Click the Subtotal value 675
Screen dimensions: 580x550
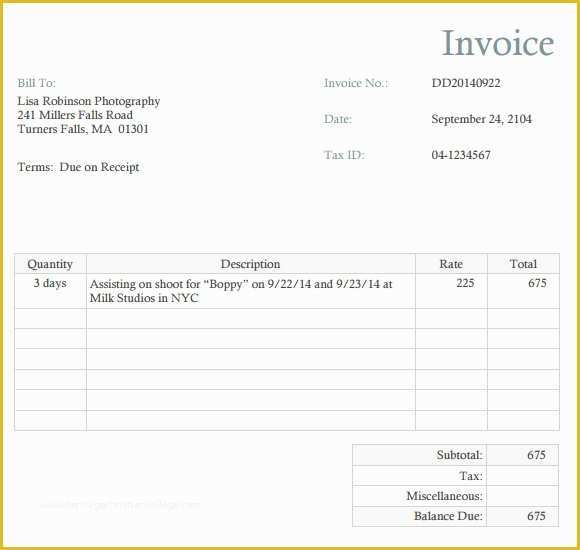pyautogui.click(x=536, y=455)
